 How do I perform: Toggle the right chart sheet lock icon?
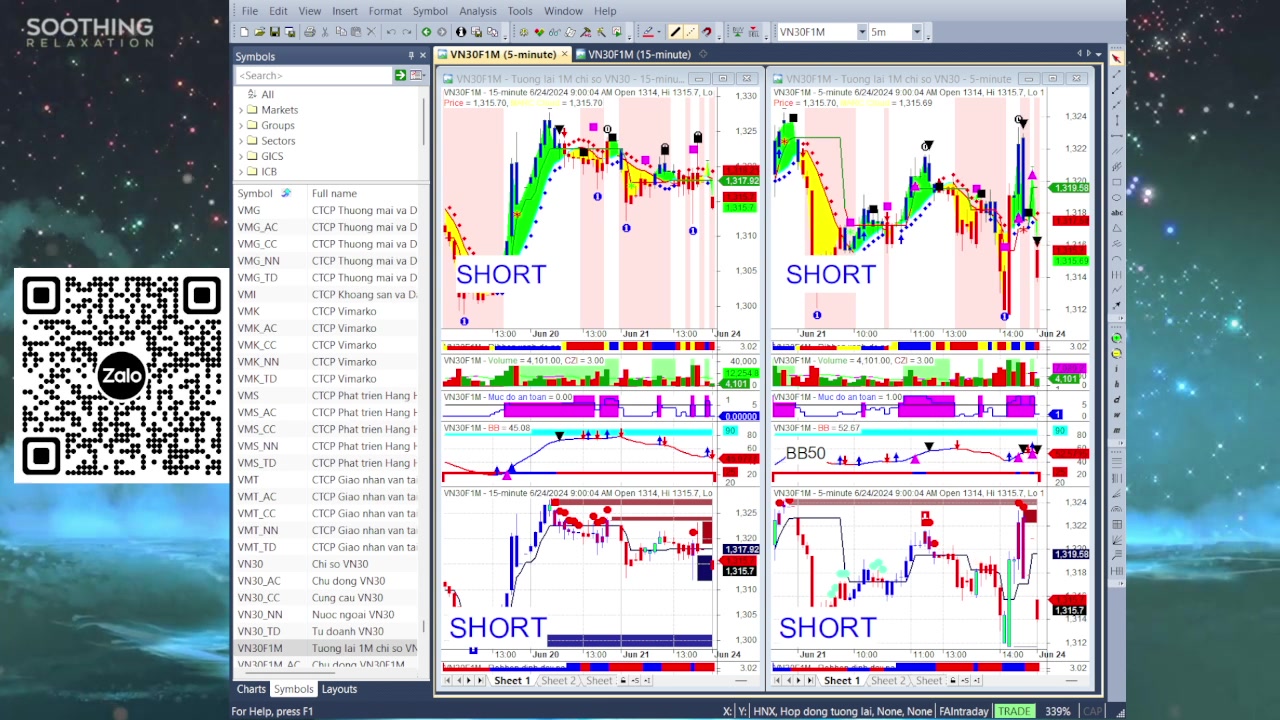[x=953, y=681]
